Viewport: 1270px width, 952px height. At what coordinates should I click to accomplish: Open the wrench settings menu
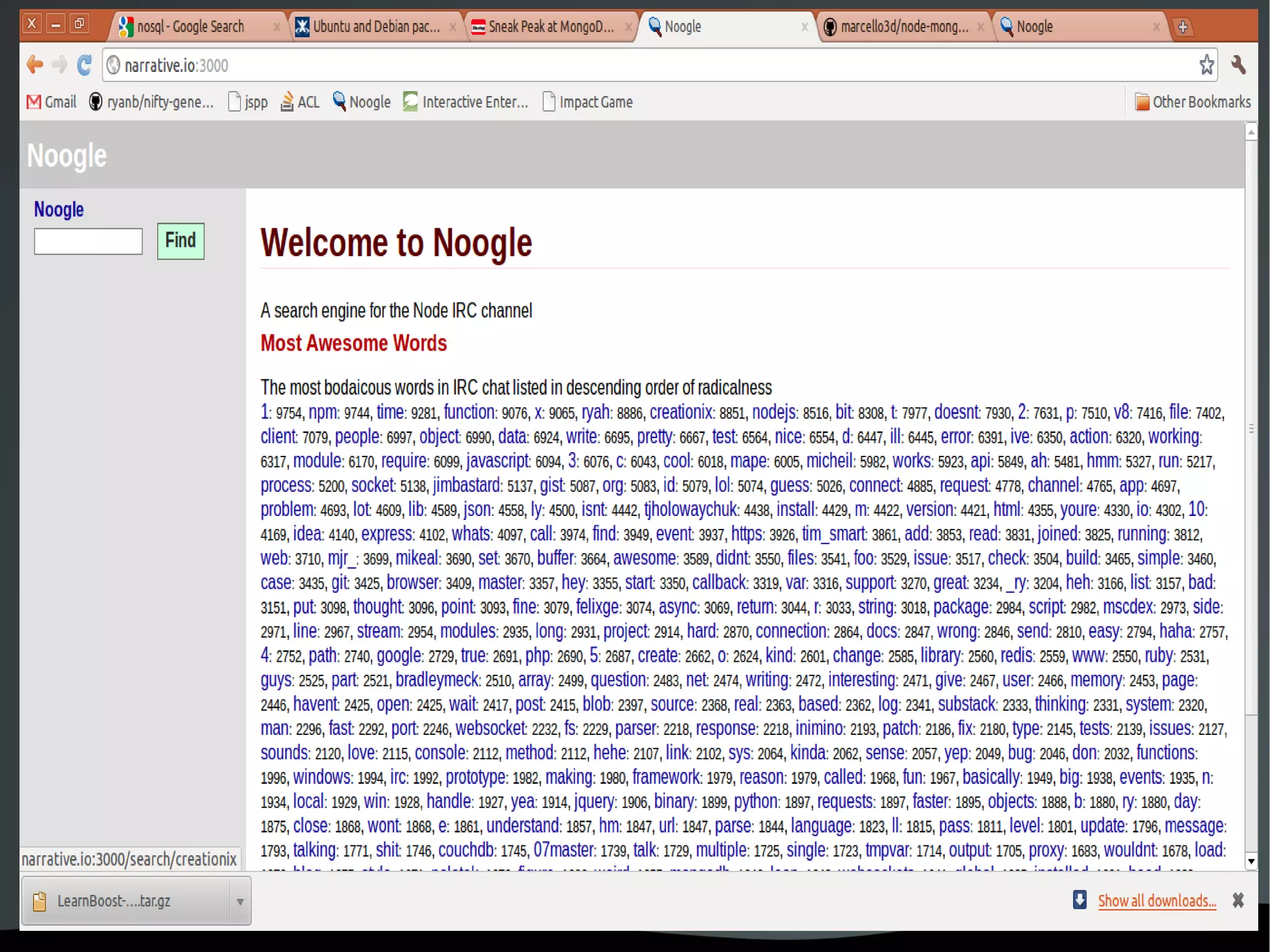point(1238,65)
